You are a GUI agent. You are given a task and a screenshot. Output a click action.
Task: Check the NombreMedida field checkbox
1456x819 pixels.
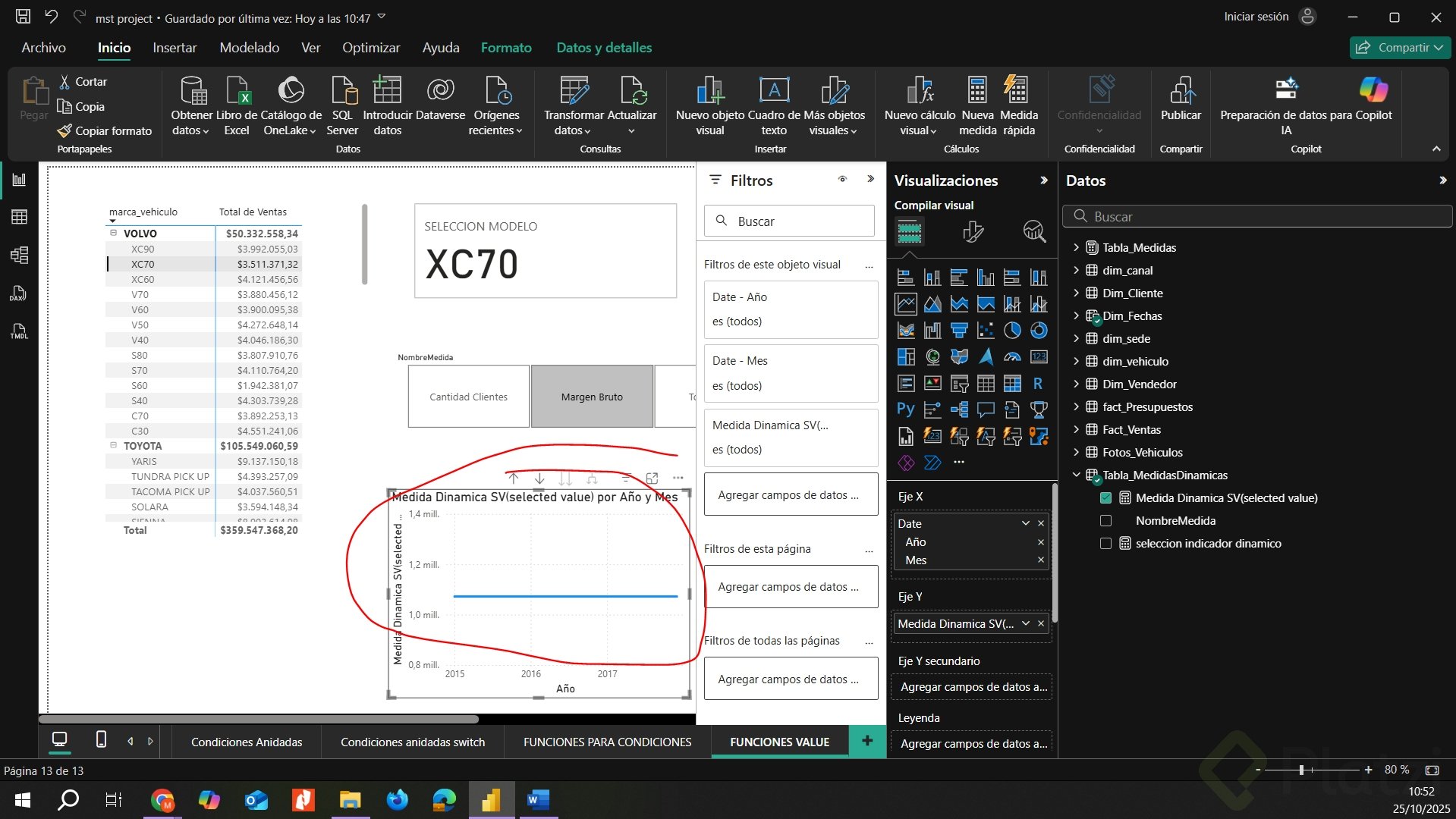coord(1105,521)
